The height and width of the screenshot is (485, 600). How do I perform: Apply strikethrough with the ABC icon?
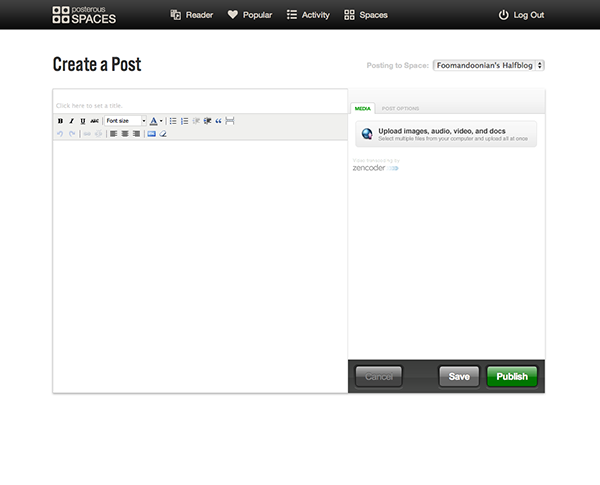94,121
